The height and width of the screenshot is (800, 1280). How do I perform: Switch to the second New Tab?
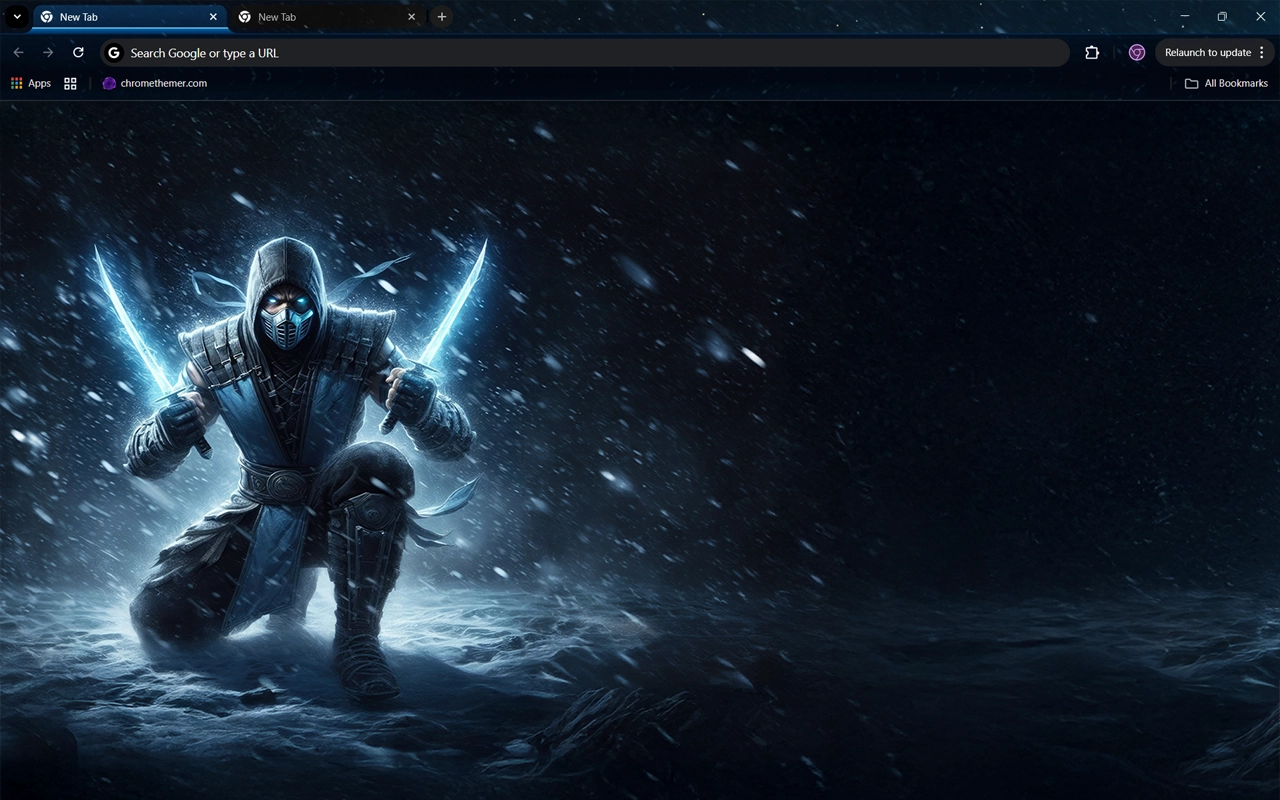[x=328, y=17]
